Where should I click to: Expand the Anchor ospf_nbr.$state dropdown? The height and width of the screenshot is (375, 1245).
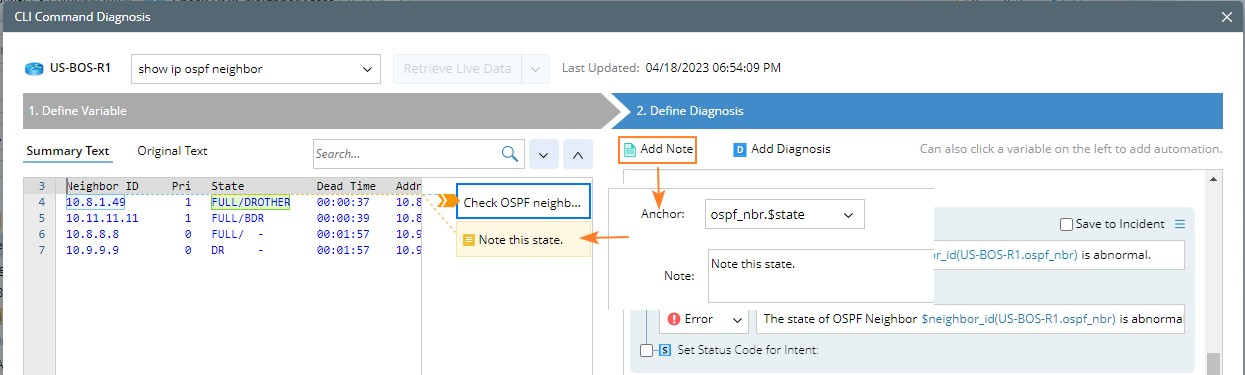click(784, 214)
